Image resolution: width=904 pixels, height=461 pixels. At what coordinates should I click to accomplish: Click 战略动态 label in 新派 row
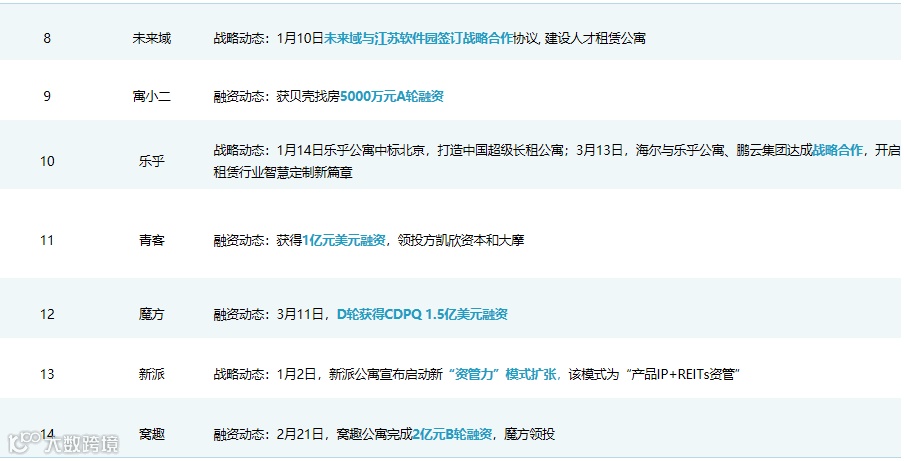click(239, 375)
